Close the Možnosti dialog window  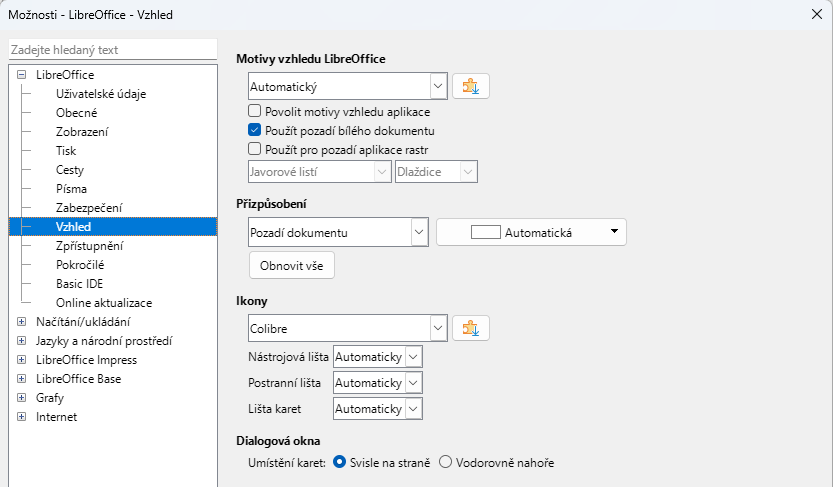pos(817,14)
